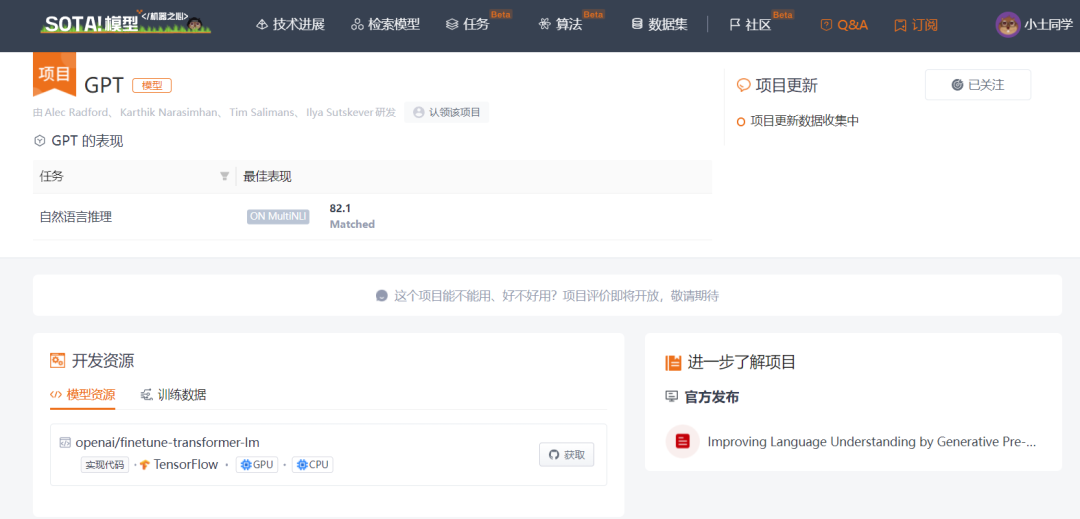Image resolution: width=1080 pixels, height=519 pixels.
Task: Click the TensorFlow framework label
Action: coord(186,465)
